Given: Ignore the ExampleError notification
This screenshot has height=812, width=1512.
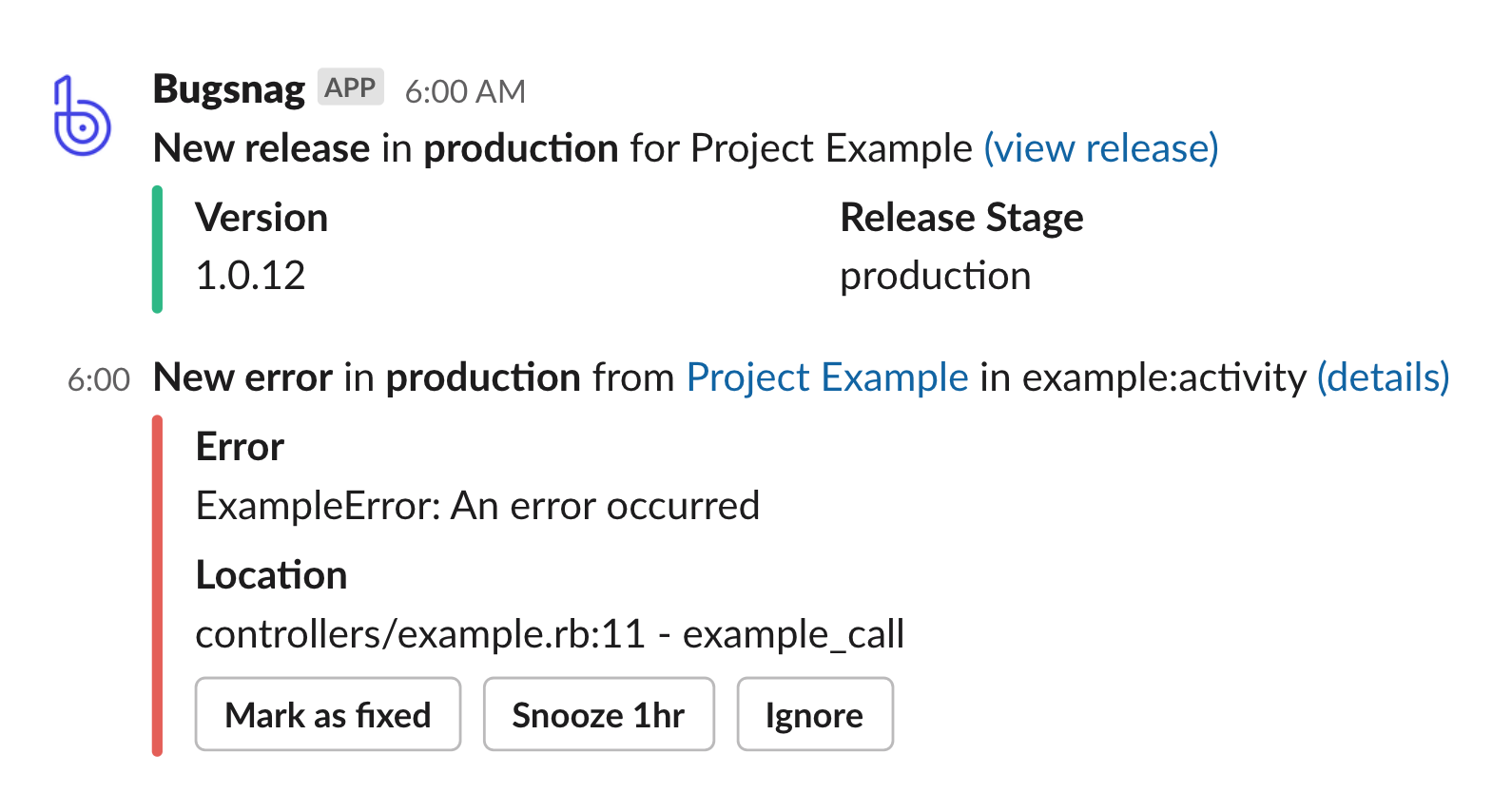Looking at the screenshot, I should coord(815,714).
